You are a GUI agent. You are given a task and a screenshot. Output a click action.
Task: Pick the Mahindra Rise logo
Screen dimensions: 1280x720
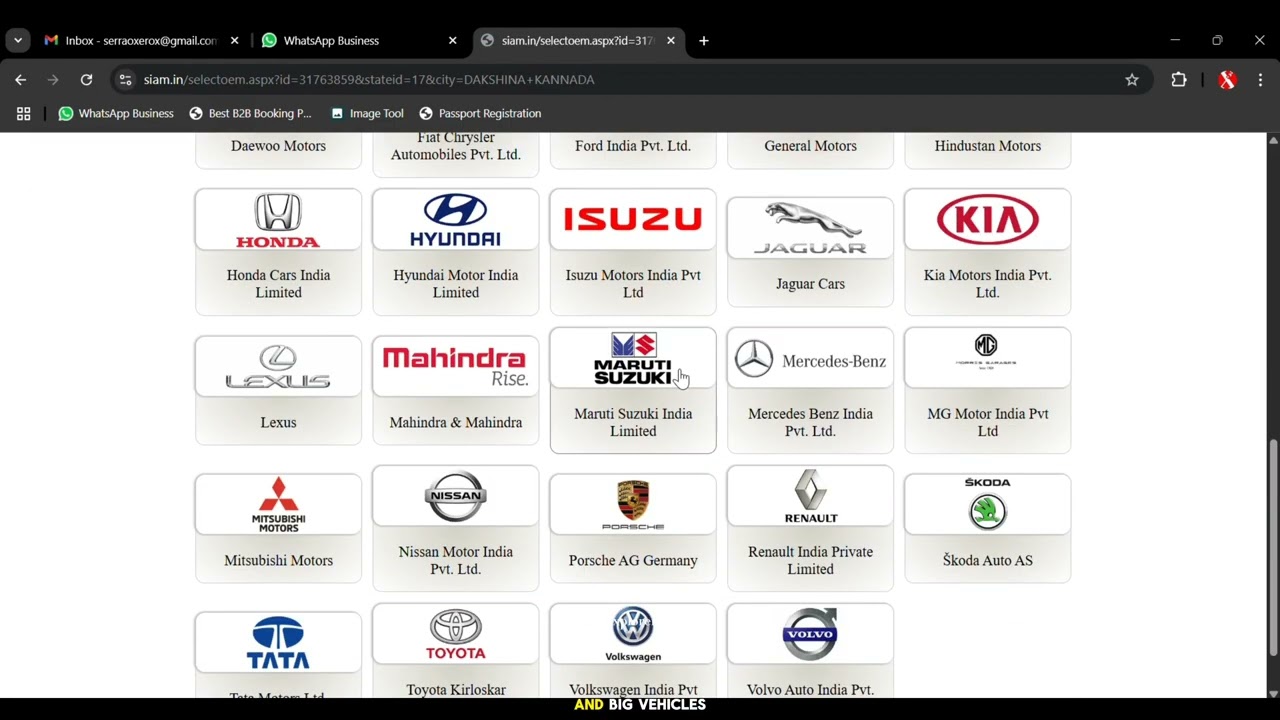pos(455,367)
